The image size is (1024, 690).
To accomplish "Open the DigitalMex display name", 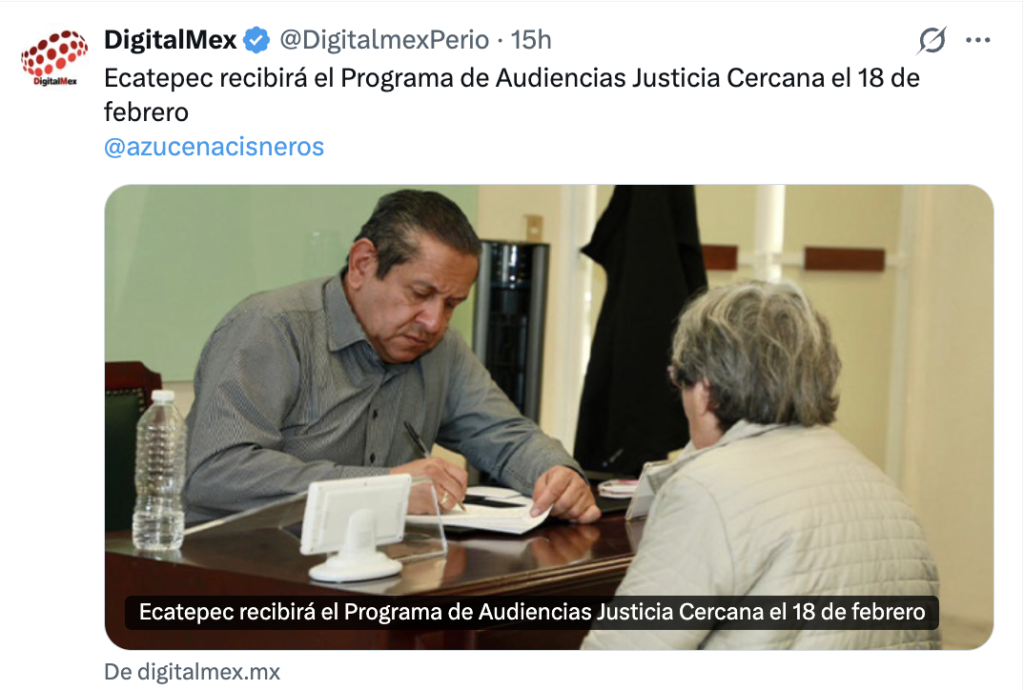I will click(x=170, y=40).
